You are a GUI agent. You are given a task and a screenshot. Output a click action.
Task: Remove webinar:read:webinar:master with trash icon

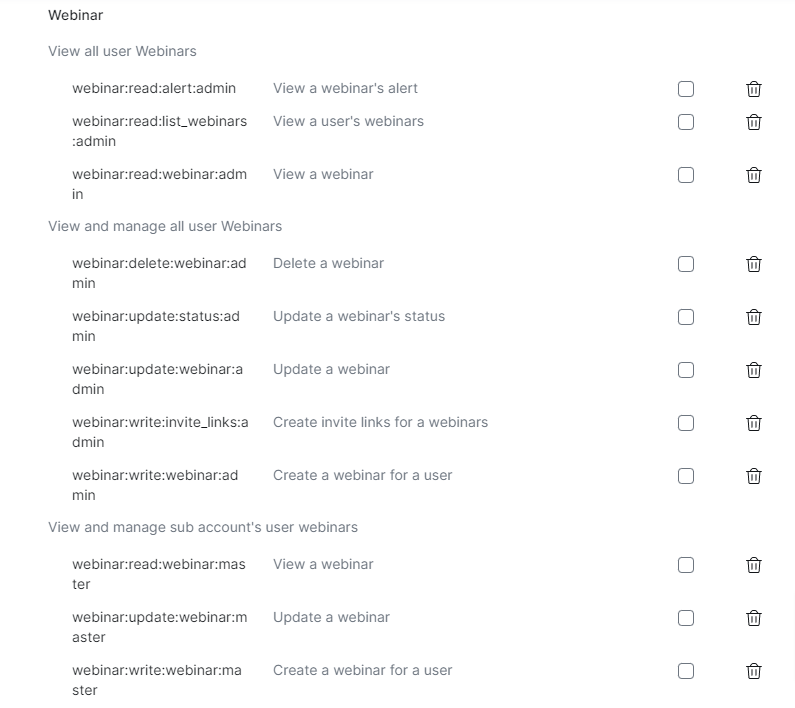[754, 565]
